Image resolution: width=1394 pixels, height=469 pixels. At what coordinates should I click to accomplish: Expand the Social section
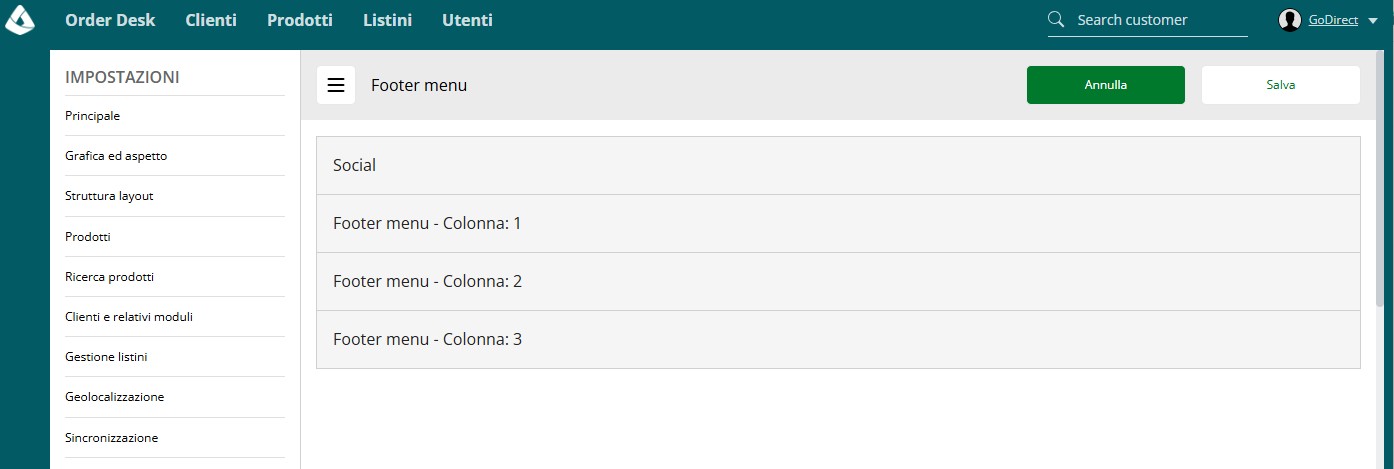tap(838, 165)
